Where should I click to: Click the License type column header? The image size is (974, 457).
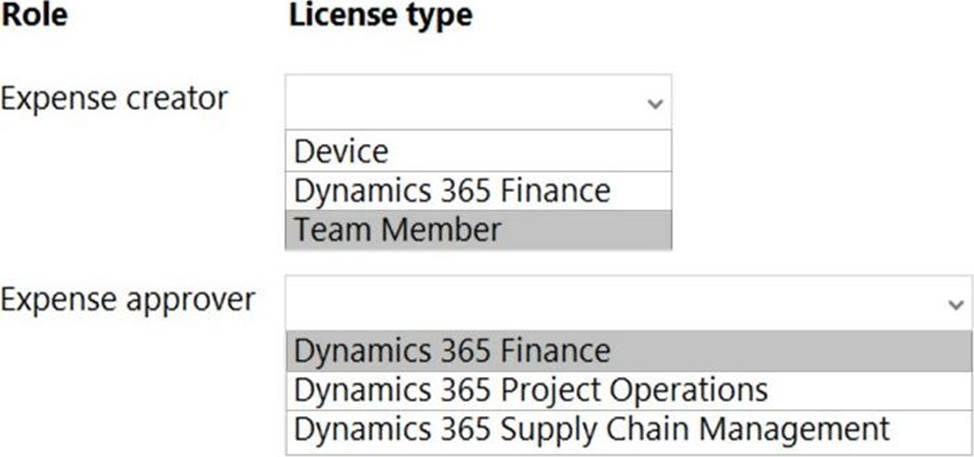(x=380, y=15)
